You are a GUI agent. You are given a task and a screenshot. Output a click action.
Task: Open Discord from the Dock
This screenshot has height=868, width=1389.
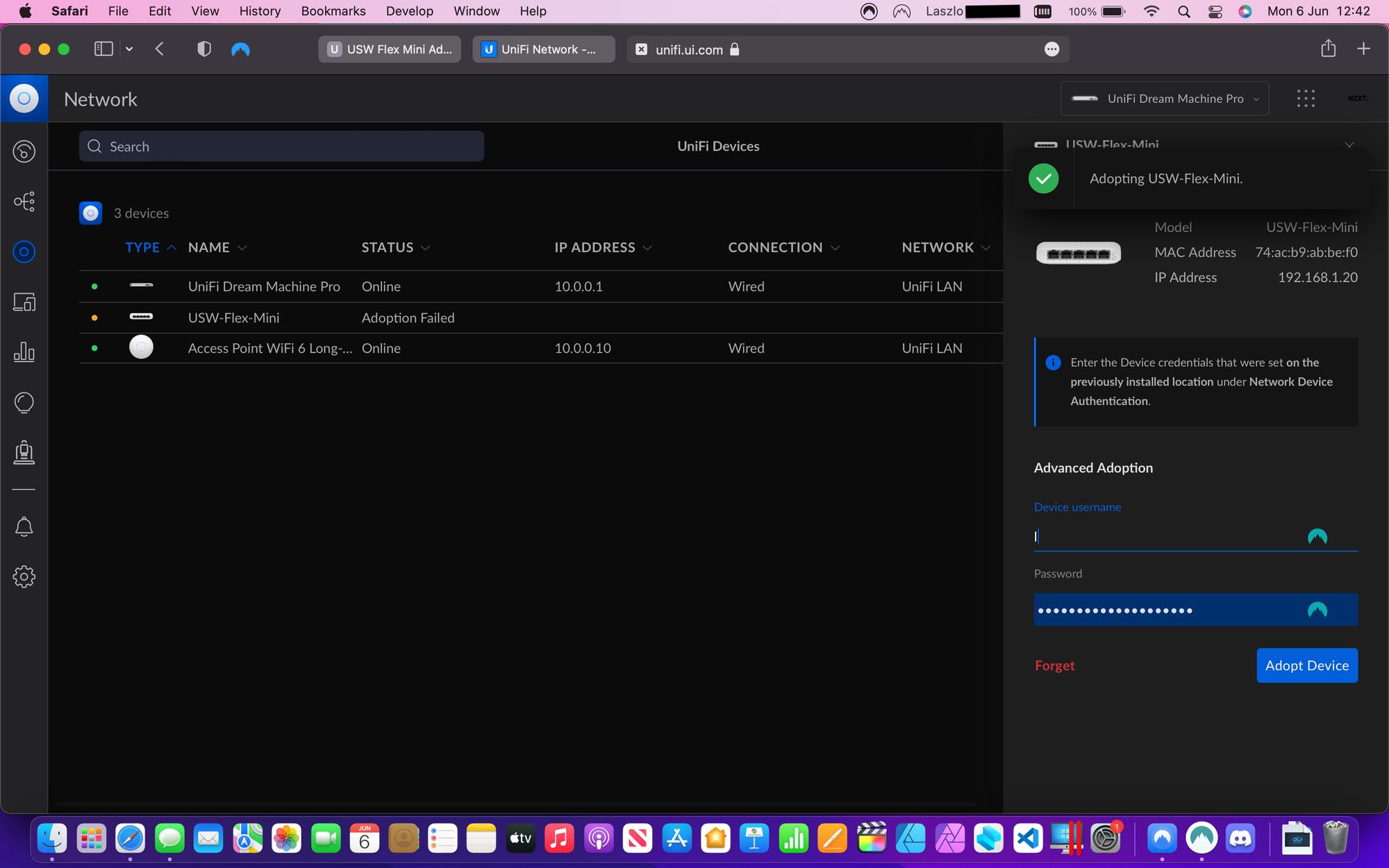(x=1240, y=839)
